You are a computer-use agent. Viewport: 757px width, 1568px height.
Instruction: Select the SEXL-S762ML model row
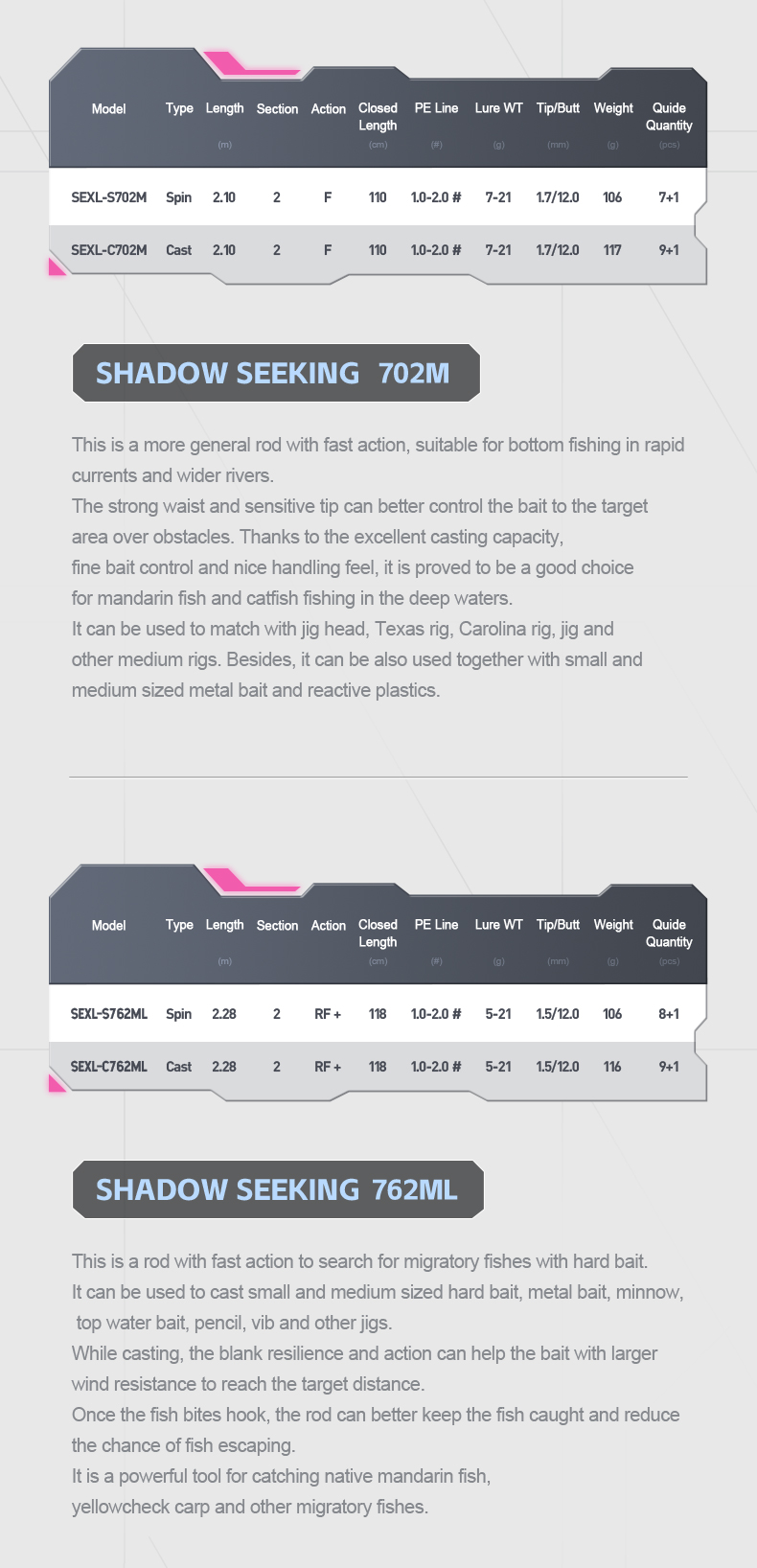click(x=378, y=1014)
